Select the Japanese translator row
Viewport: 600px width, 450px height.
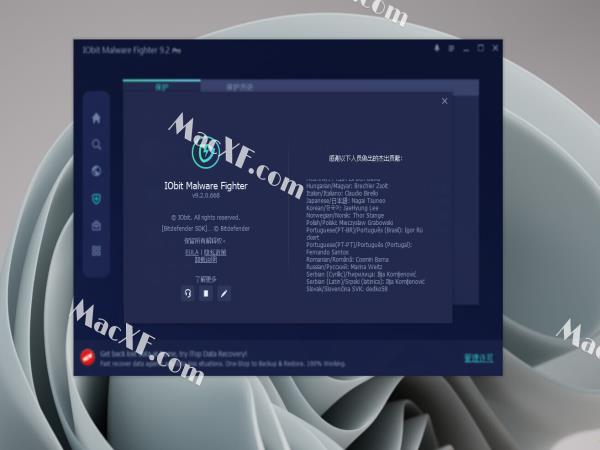[x=346, y=201]
